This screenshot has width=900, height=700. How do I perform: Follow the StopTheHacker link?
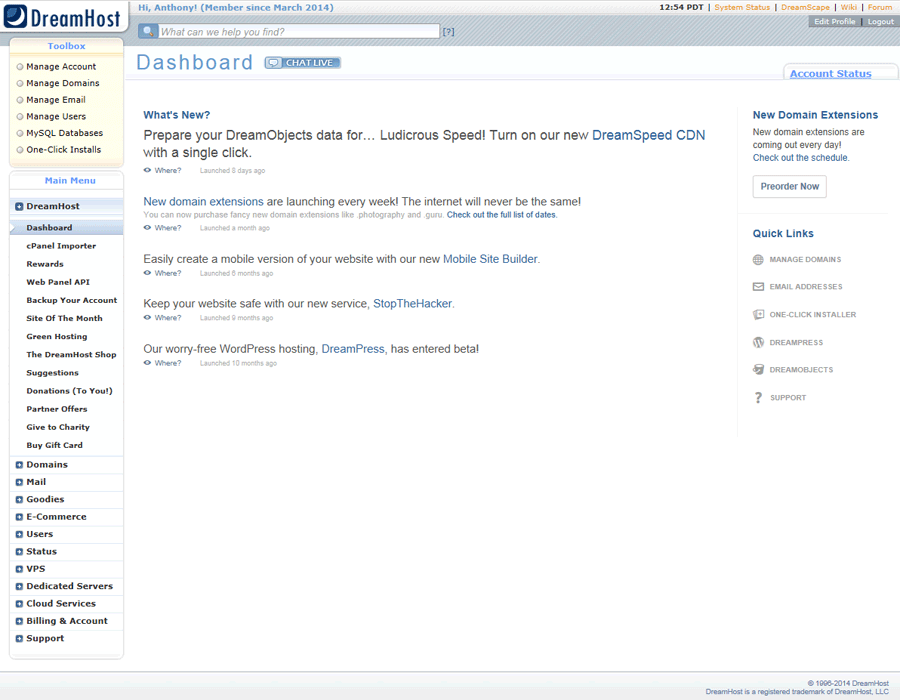tap(412, 304)
